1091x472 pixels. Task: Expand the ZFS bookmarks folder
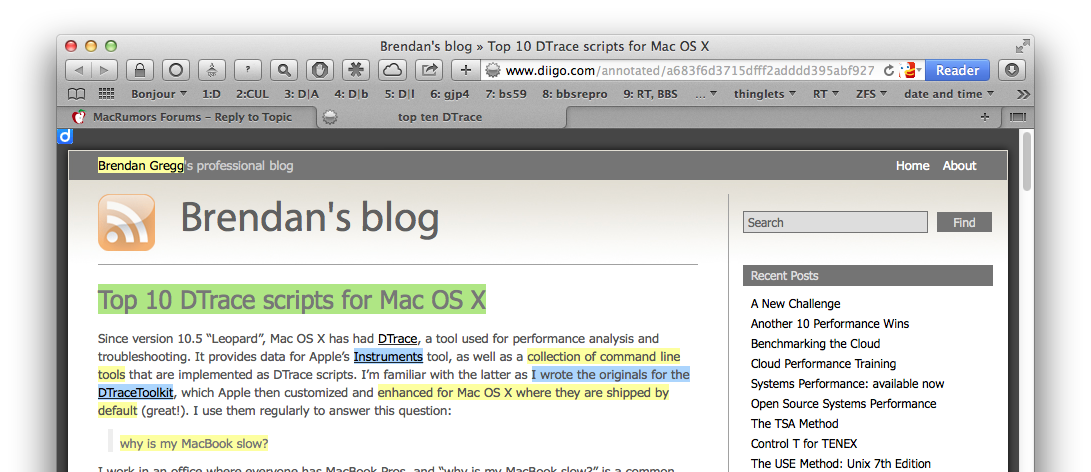(x=871, y=94)
